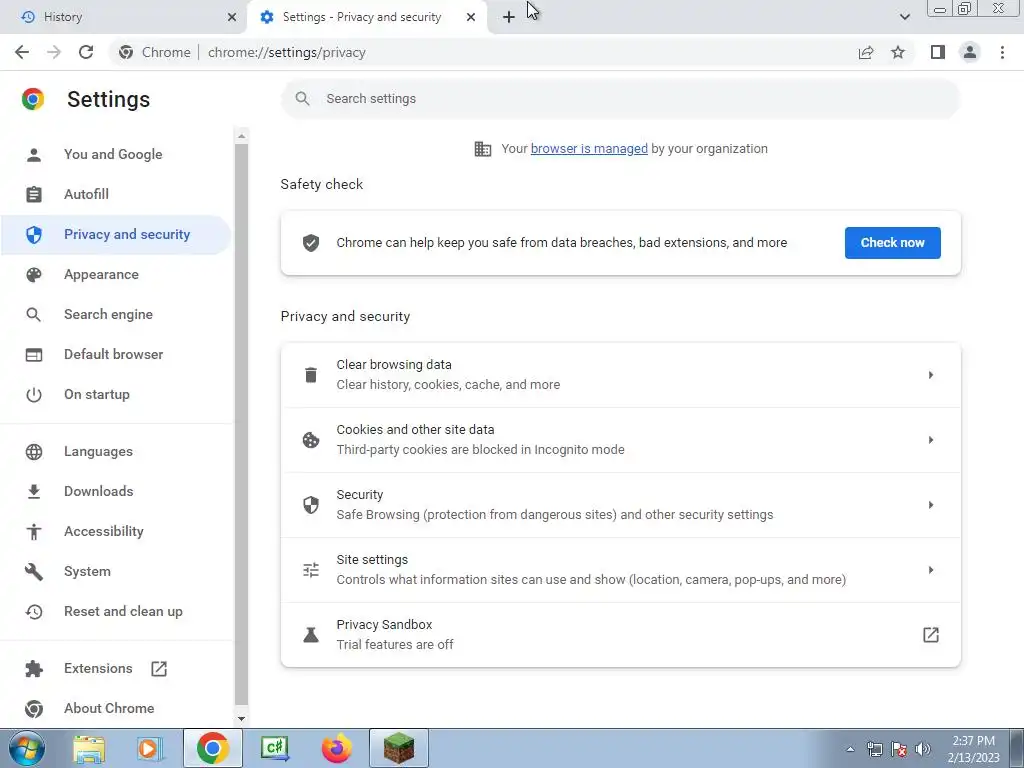Open Languages settings
The width and height of the screenshot is (1024, 768).
116,451
